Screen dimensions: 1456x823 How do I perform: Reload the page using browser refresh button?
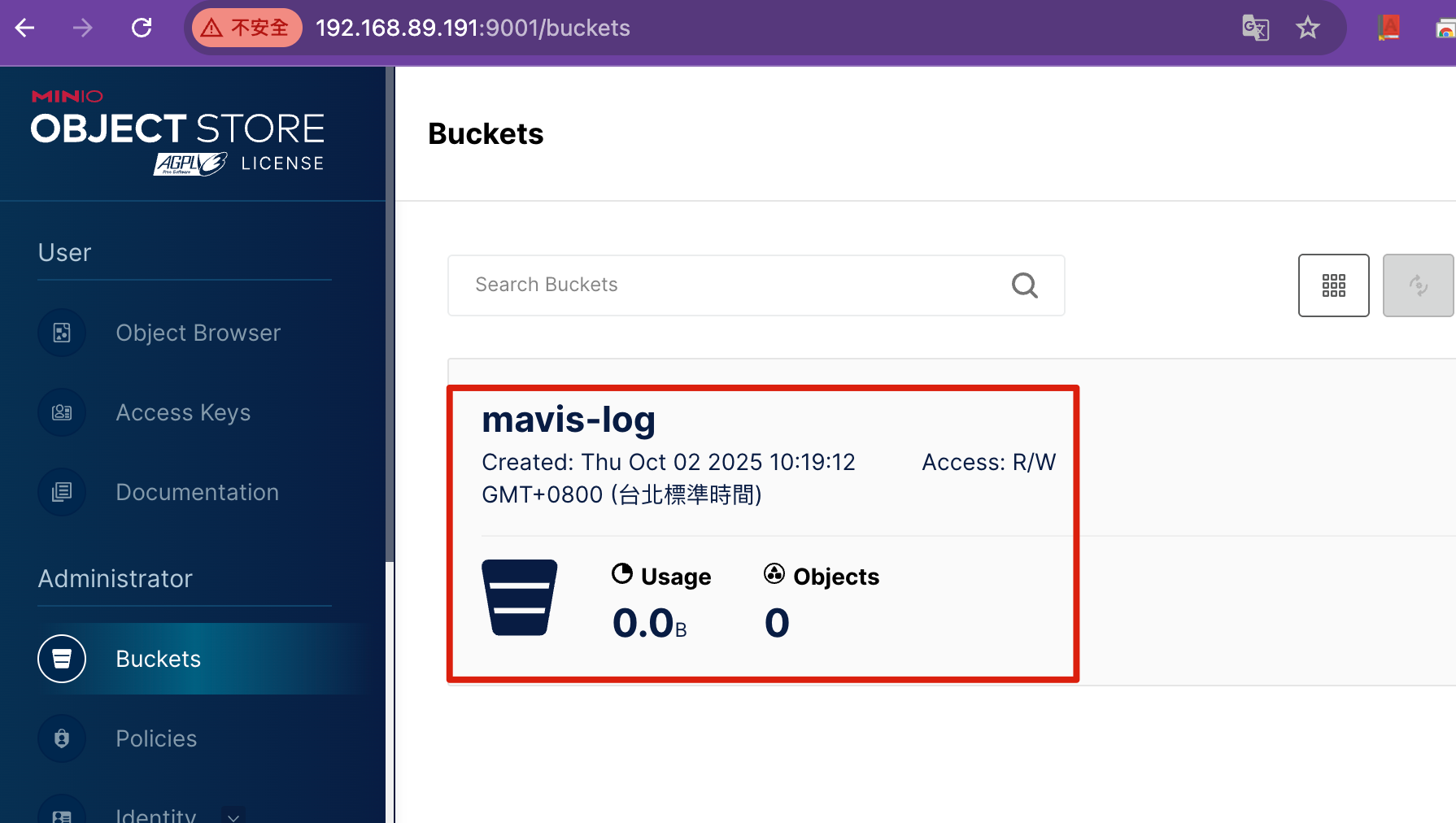coord(142,28)
